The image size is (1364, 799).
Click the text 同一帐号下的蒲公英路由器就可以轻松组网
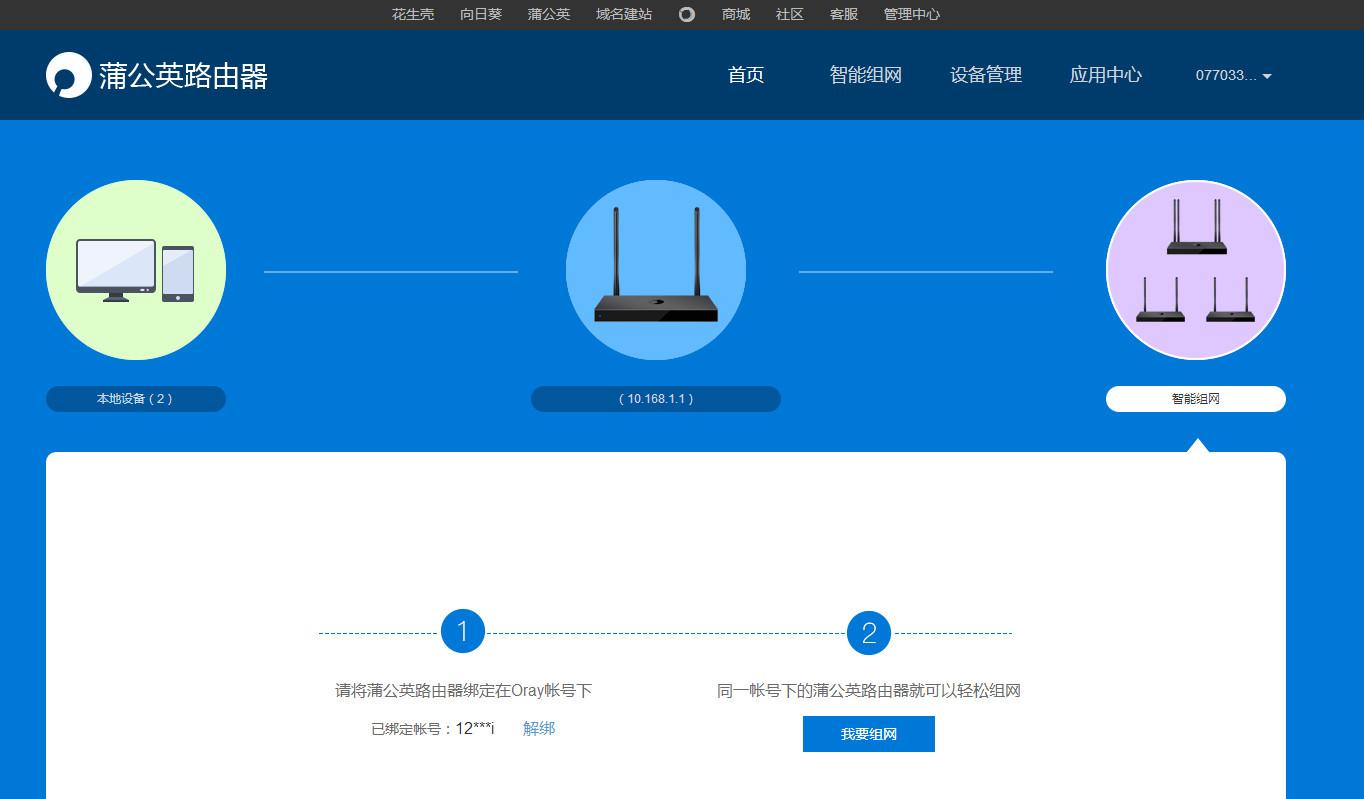point(869,691)
